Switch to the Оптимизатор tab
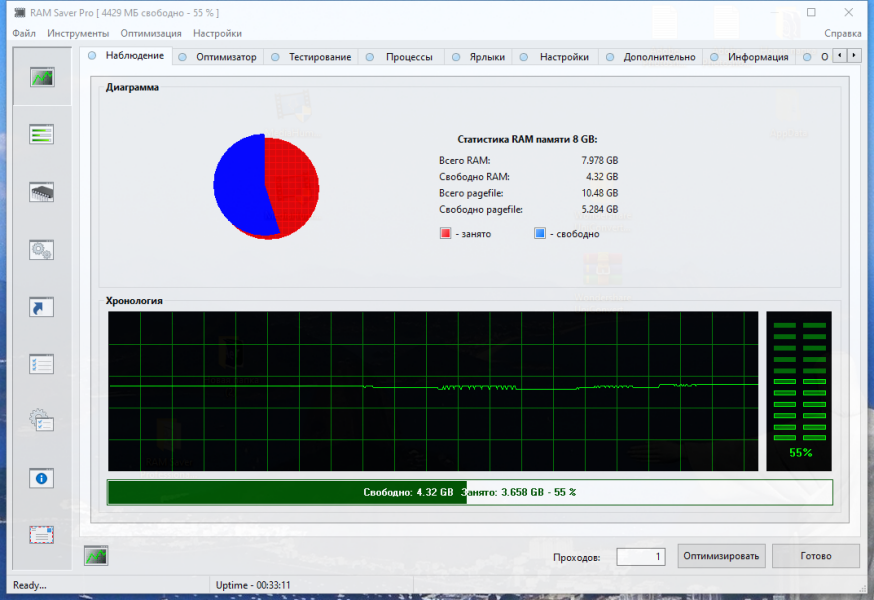The height and width of the screenshot is (600, 874). (x=218, y=57)
